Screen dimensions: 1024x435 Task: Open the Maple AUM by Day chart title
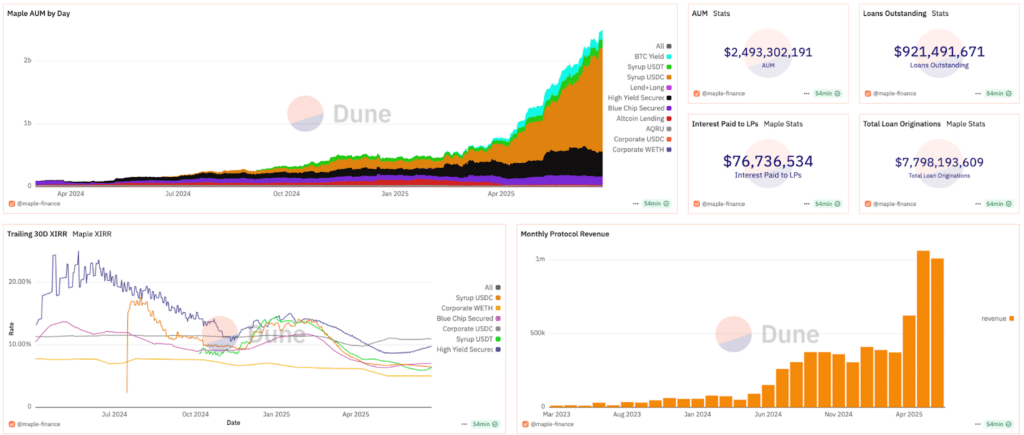(x=39, y=14)
